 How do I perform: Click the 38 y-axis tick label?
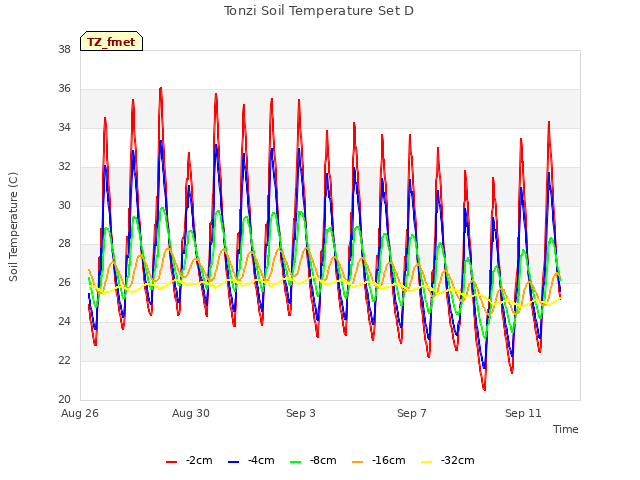click(x=64, y=50)
